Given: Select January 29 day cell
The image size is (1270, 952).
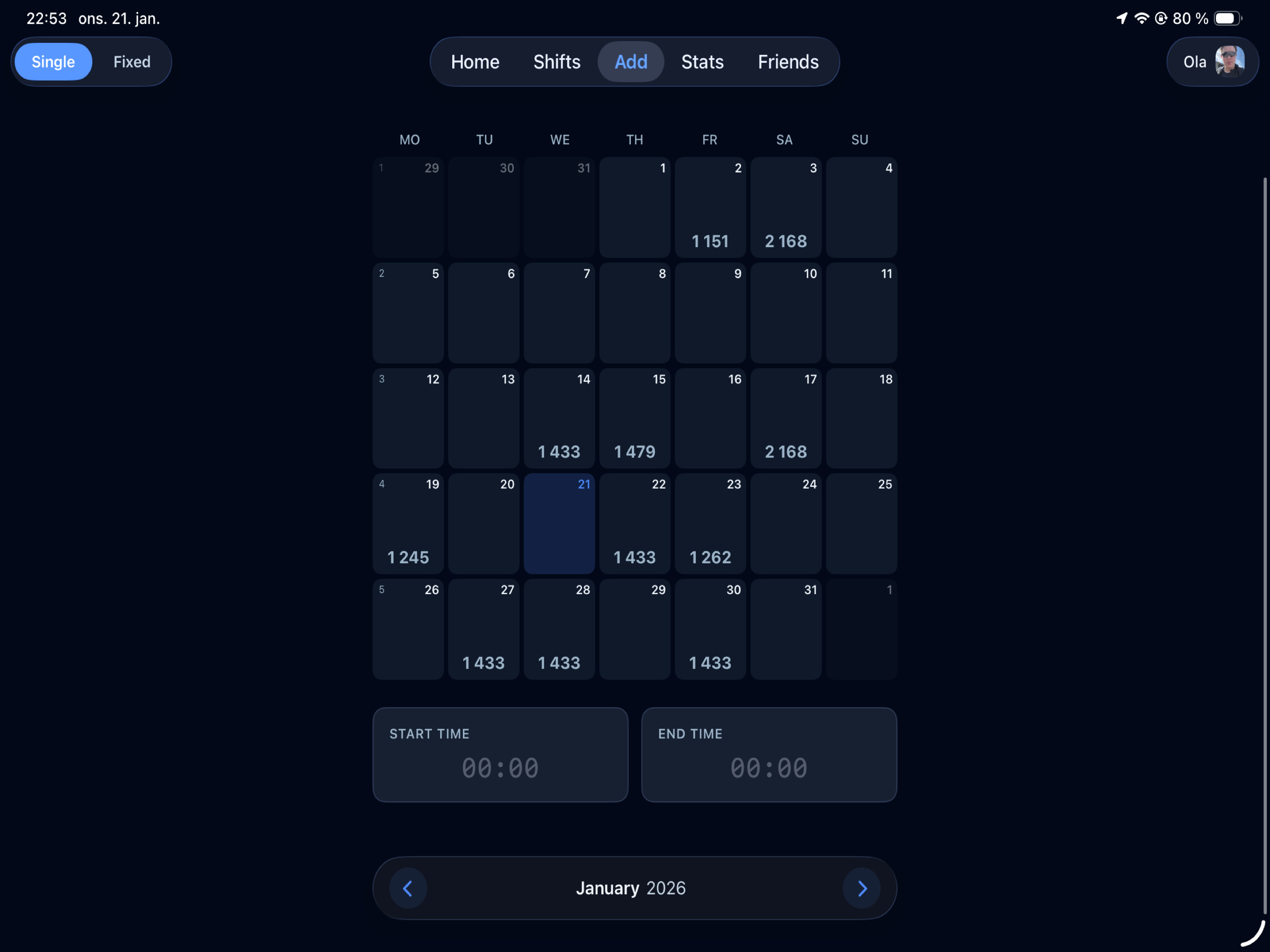Looking at the screenshot, I should pyautogui.click(x=635, y=629).
